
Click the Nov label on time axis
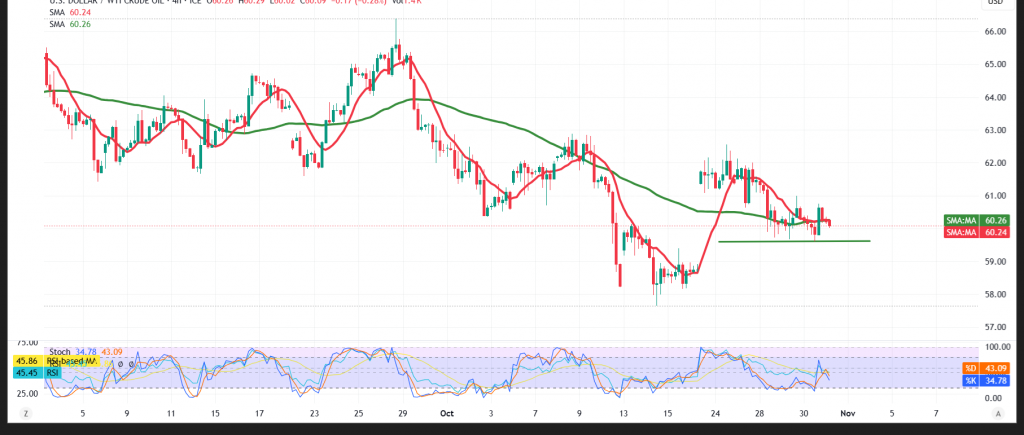847,412
